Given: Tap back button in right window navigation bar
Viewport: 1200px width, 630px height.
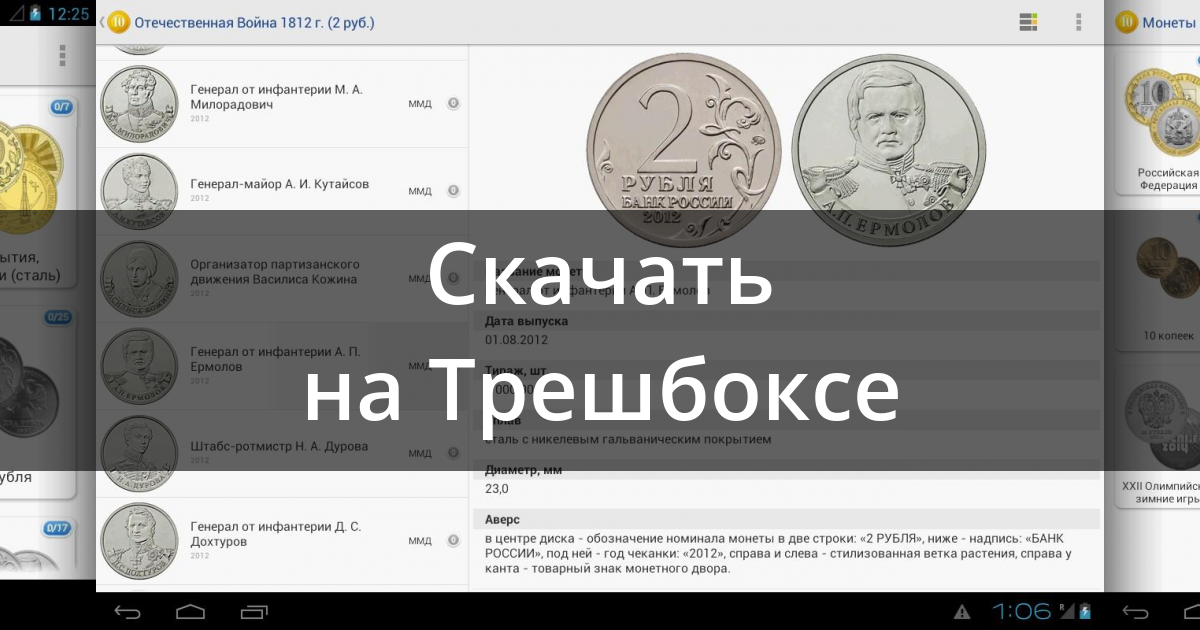Looking at the screenshot, I should coord(1136,611).
